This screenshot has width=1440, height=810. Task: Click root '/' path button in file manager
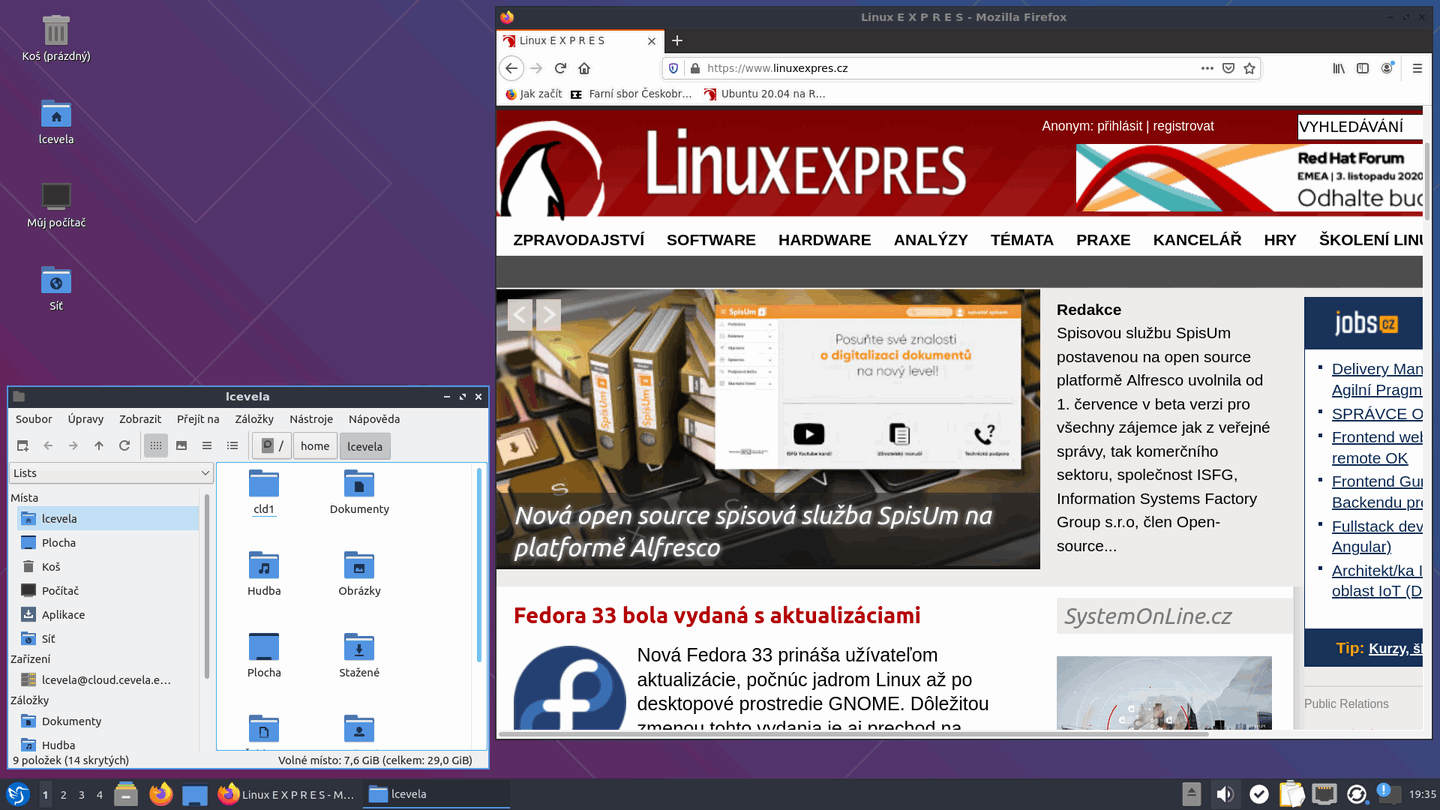point(272,446)
